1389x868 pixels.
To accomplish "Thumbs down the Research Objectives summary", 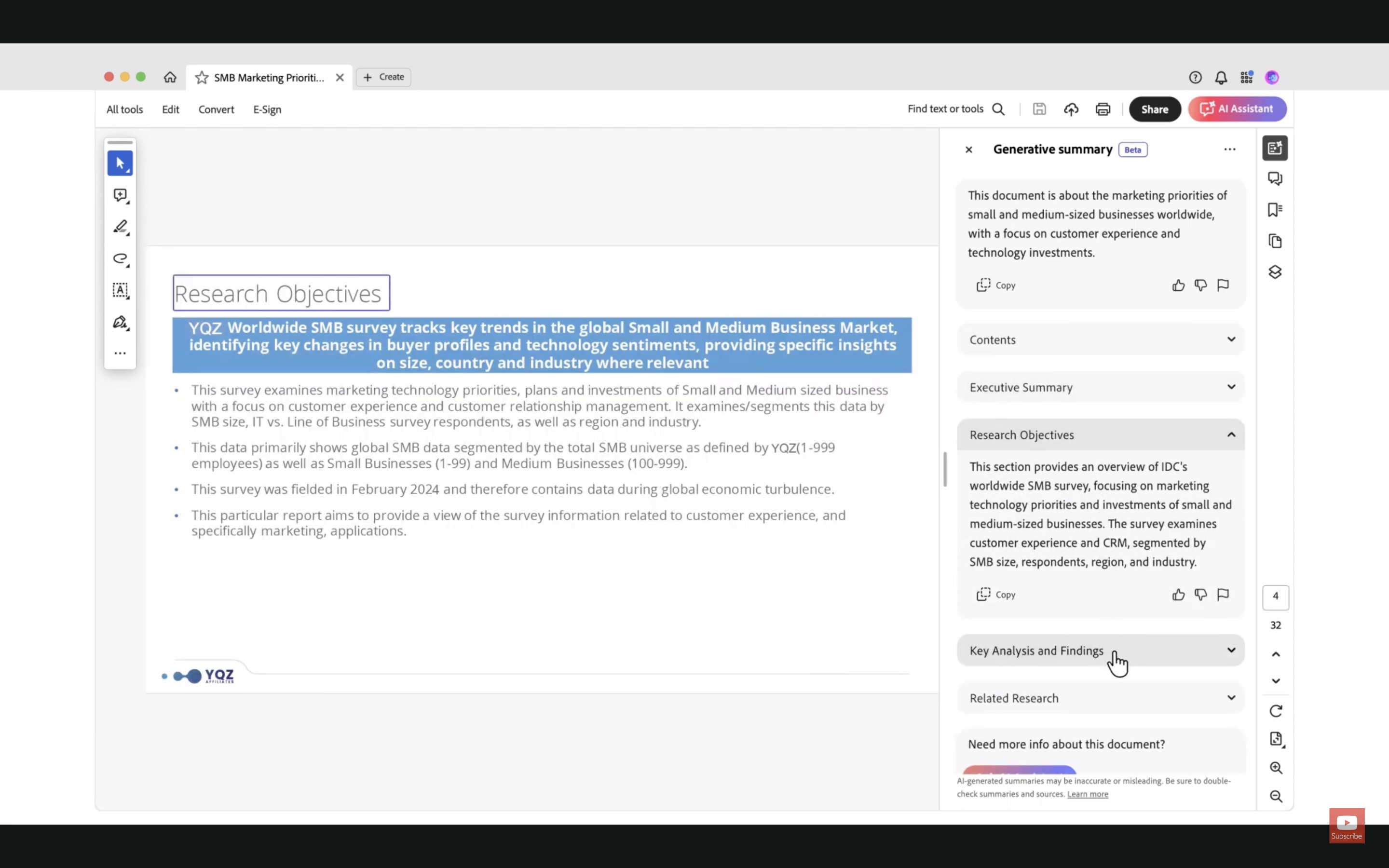I will [1201, 595].
